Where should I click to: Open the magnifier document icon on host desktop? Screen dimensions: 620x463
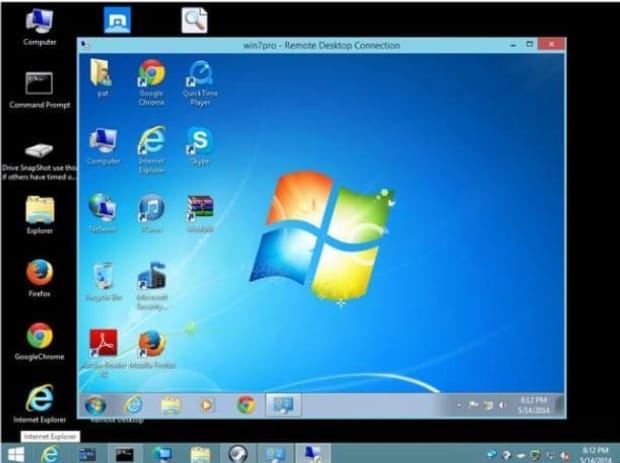click(194, 21)
